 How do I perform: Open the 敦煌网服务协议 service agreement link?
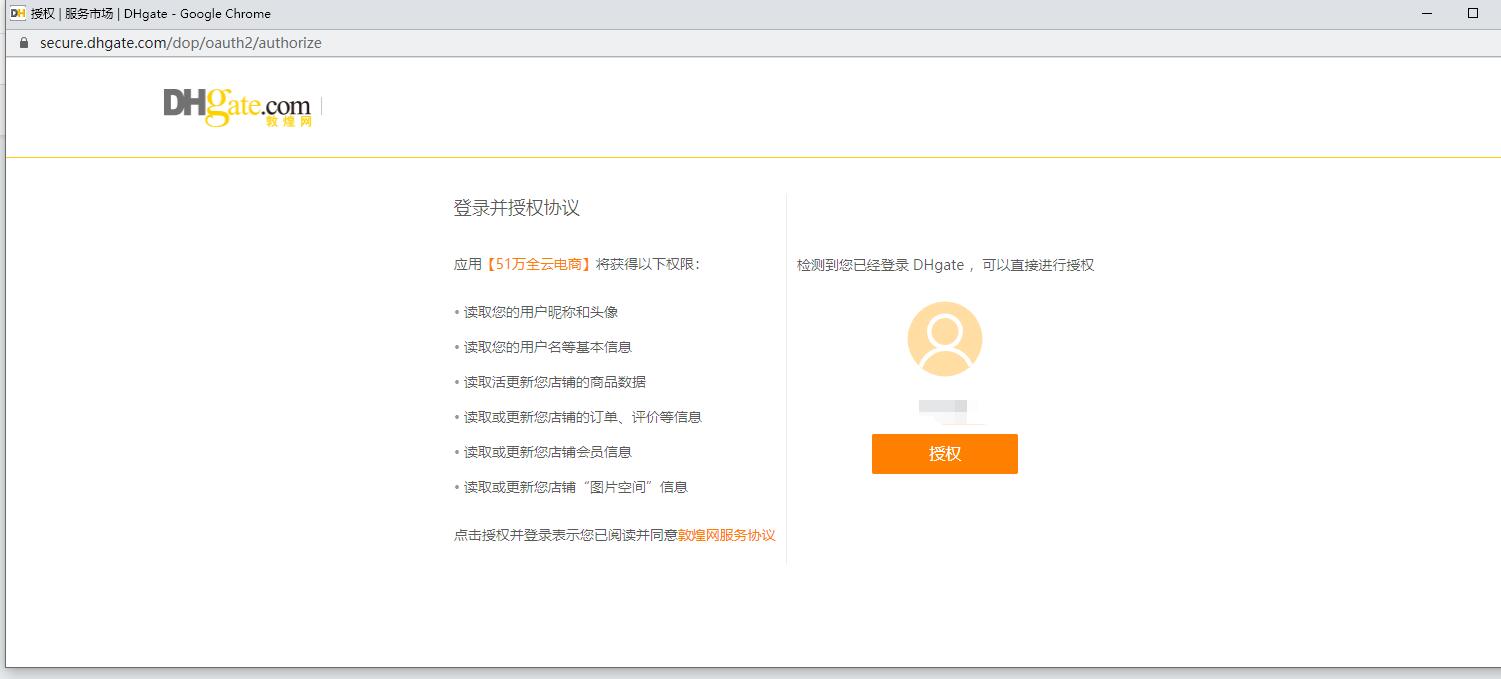726,535
